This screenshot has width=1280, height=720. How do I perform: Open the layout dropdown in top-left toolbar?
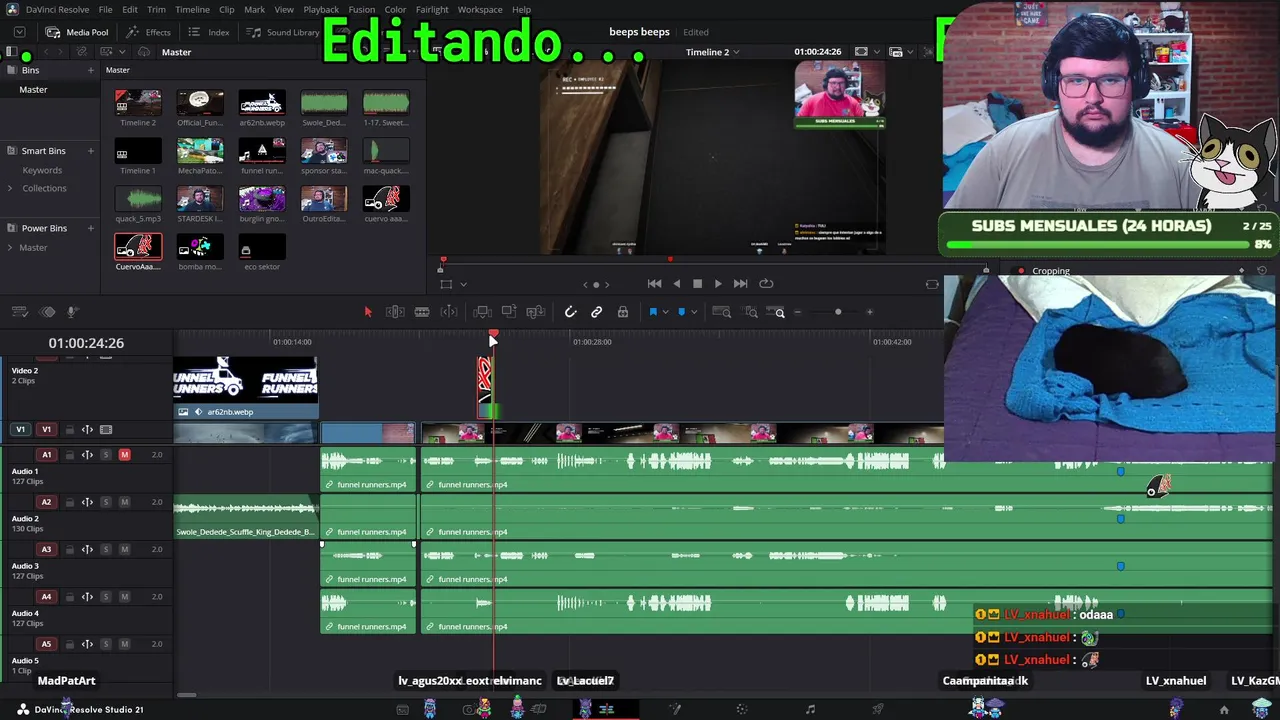pyautogui.click(x=19, y=32)
